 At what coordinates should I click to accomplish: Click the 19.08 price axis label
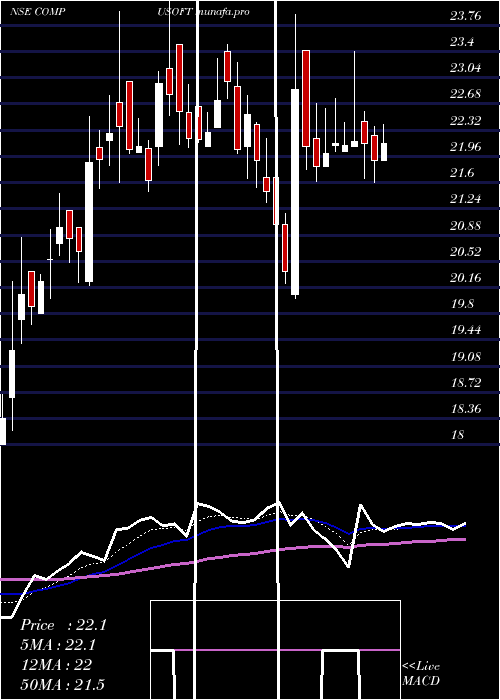coord(466,356)
